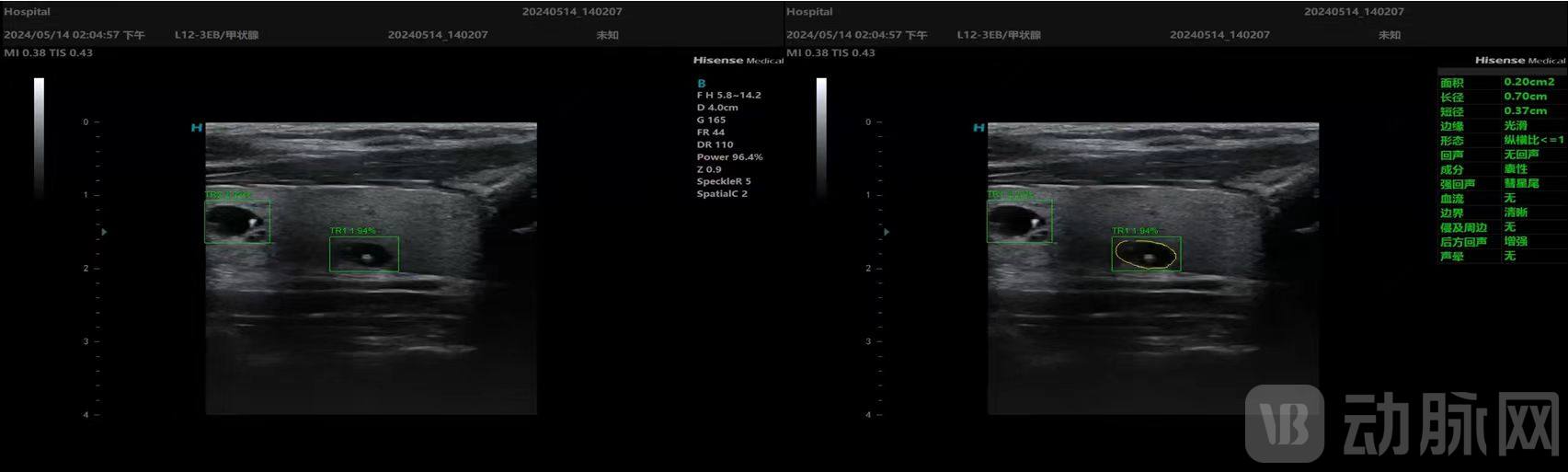Click the D 4.0cm depth parameter
Image resolution: width=1568 pixels, height=472 pixels.
click(x=717, y=108)
